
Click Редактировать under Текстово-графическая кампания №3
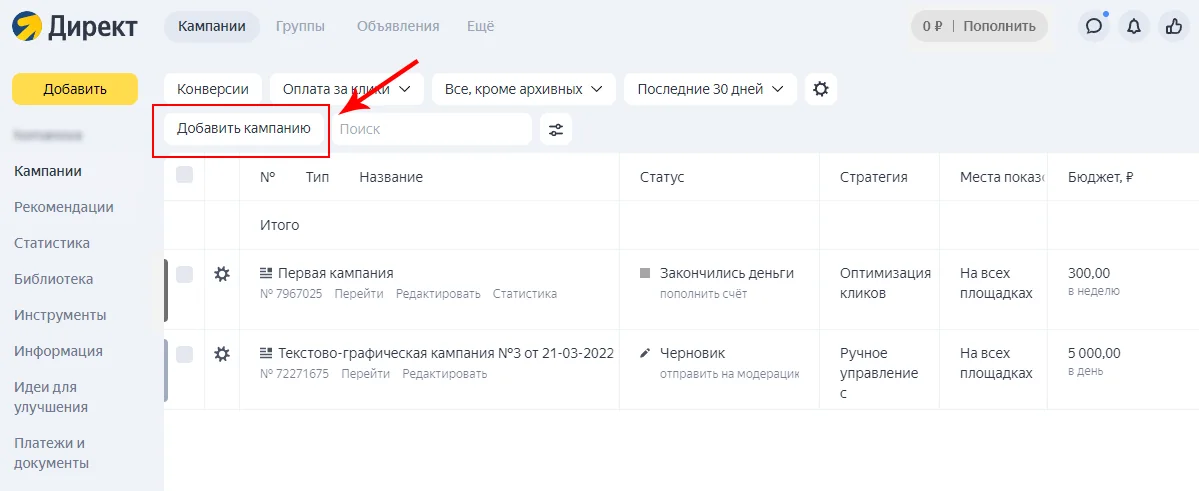[x=444, y=374]
